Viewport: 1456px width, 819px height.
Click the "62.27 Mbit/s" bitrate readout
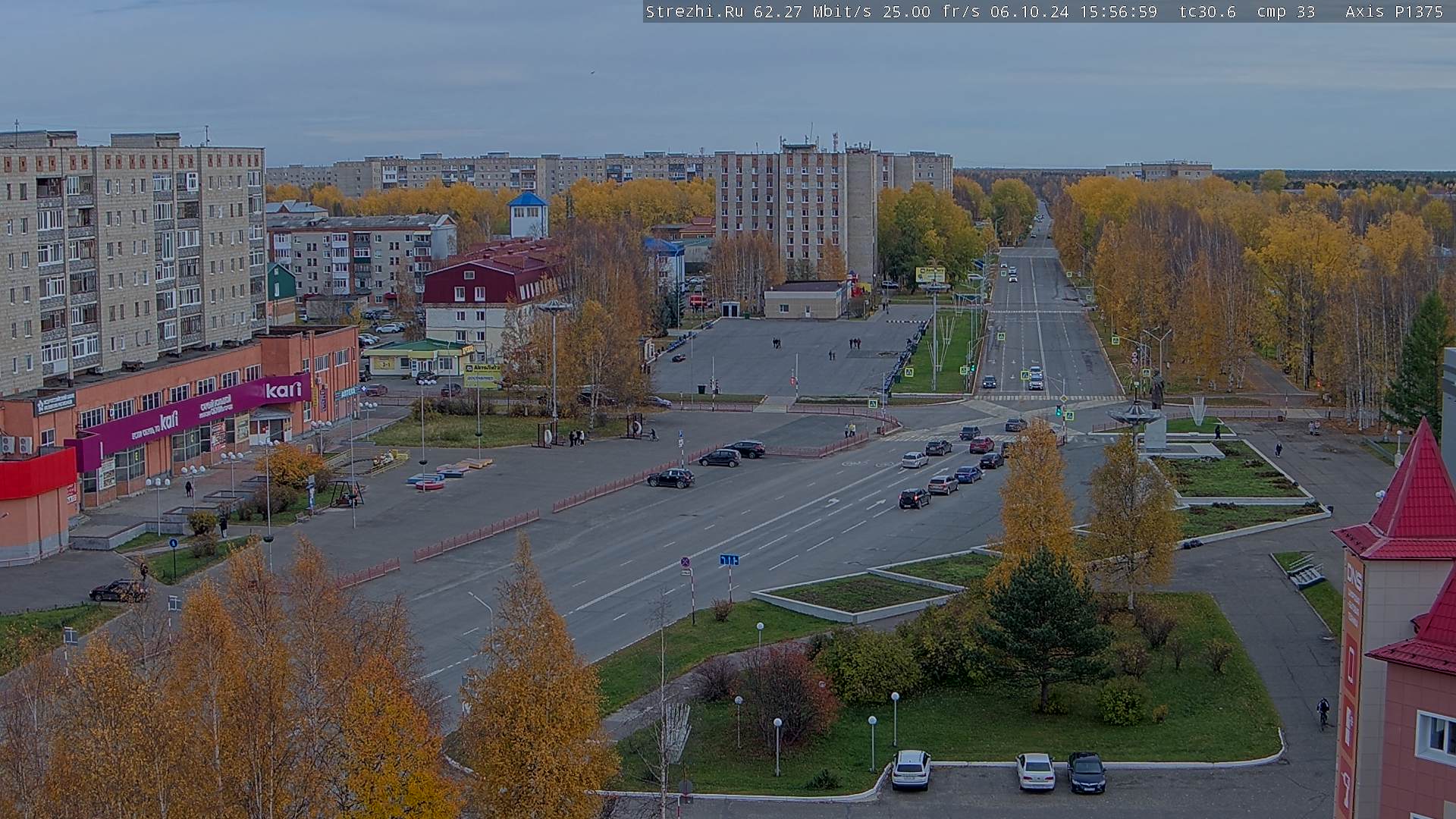(x=813, y=11)
